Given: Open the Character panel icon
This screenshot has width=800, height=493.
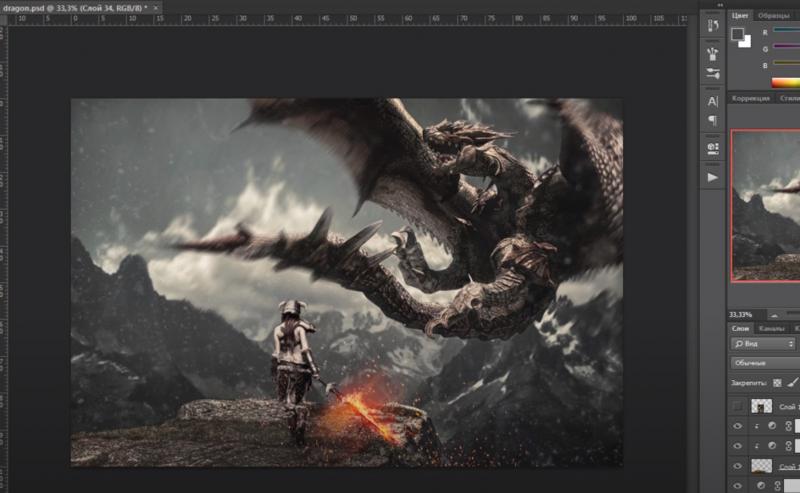Looking at the screenshot, I should point(713,102).
